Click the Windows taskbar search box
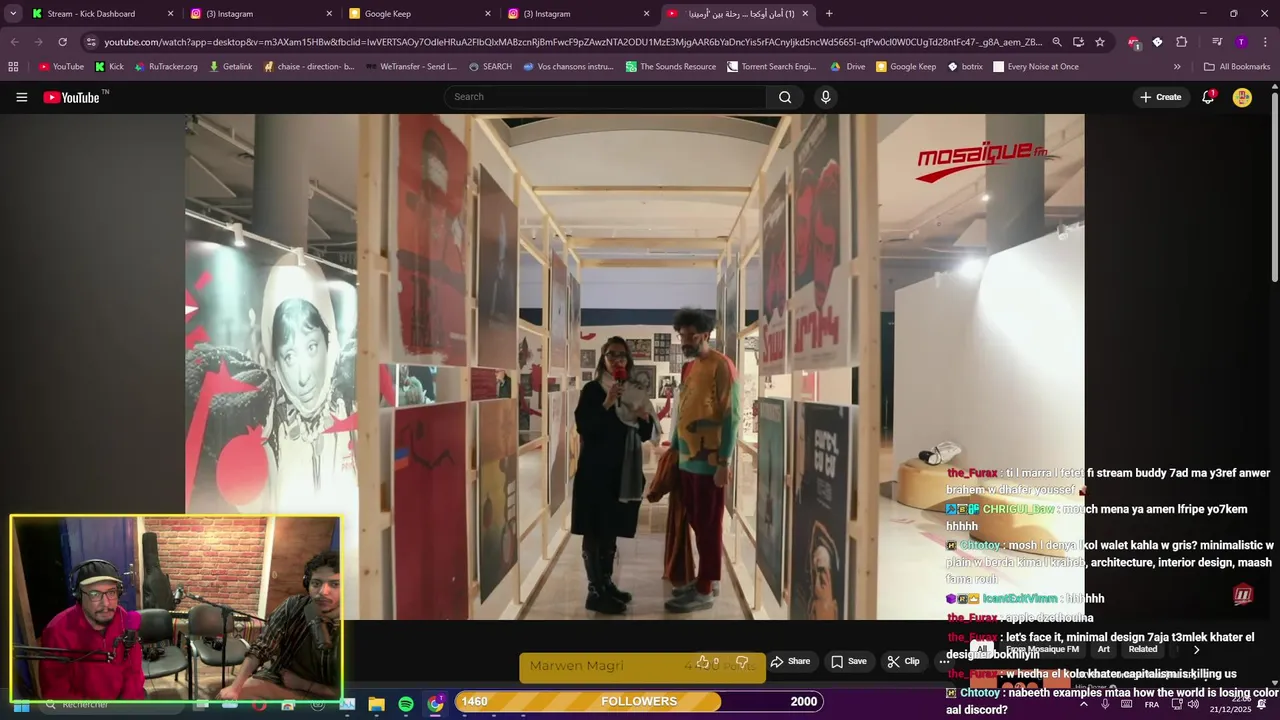Screen dimensions: 1280x720 click(110, 704)
